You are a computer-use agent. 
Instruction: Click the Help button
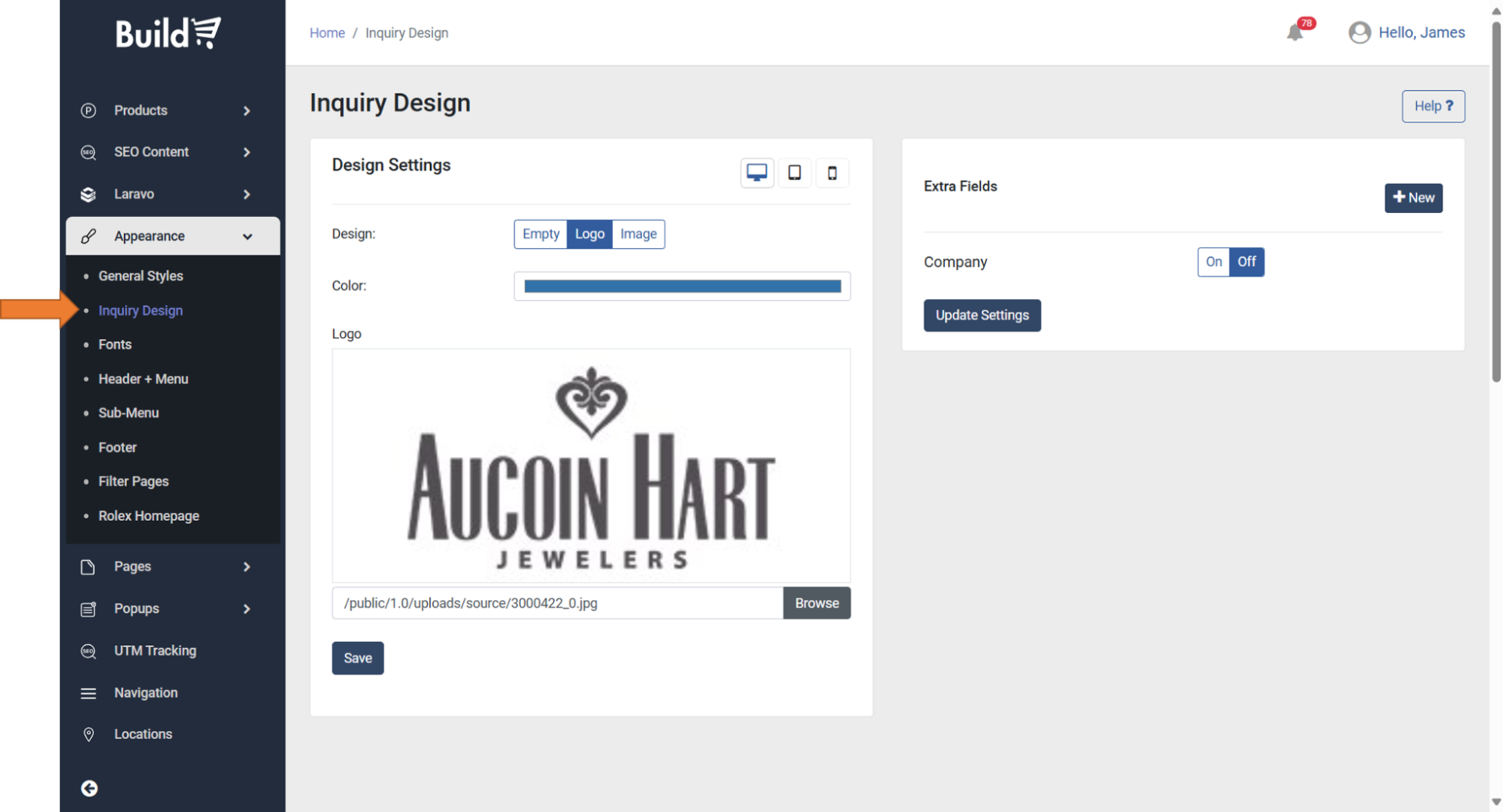(1433, 106)
